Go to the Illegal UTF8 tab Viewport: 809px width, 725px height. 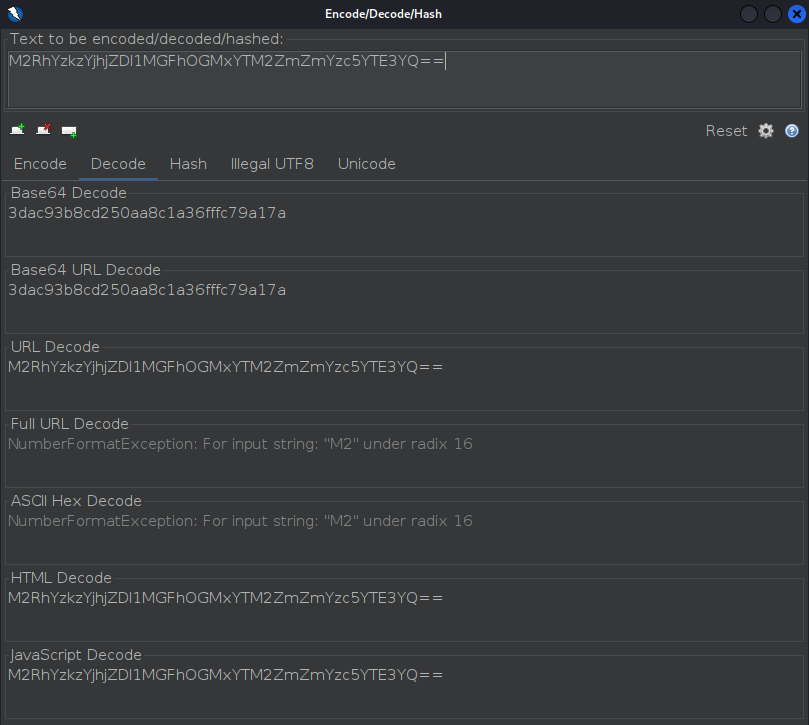tap(272, 164)
